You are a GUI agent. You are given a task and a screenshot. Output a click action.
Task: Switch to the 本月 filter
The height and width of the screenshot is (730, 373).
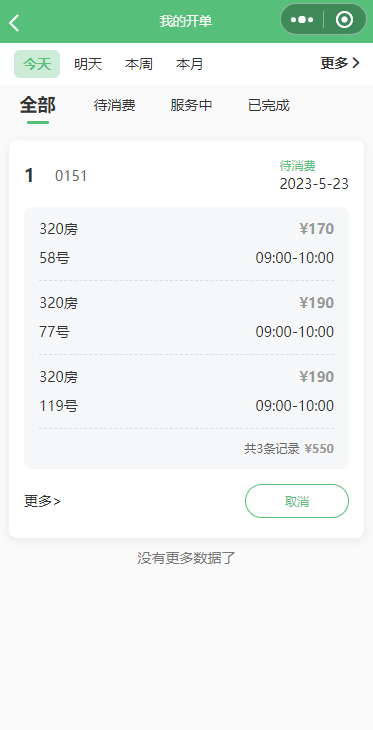(x=190, y=64)
